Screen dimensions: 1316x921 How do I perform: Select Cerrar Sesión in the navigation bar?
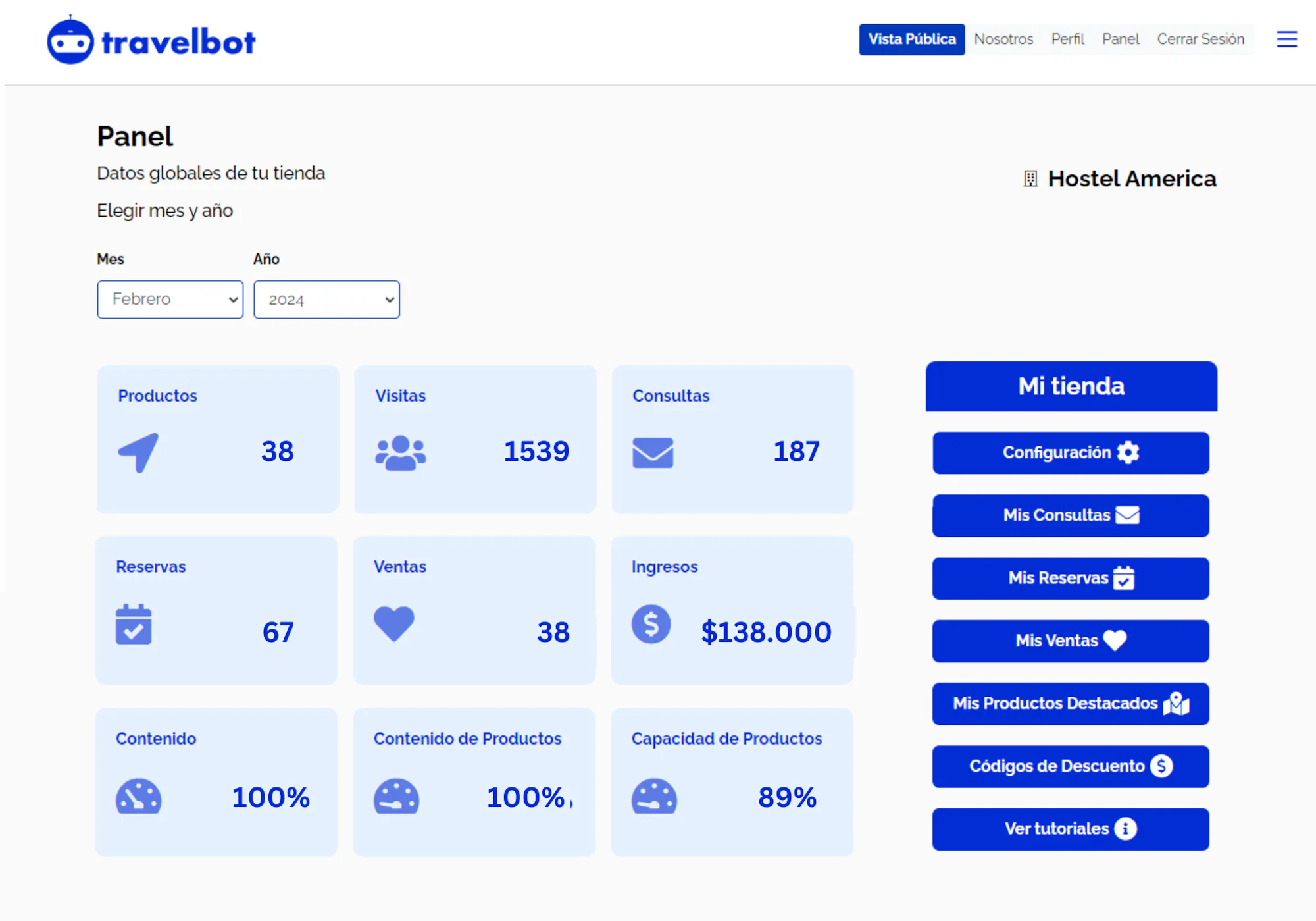pyautogui.click(x=1200, y=39)
